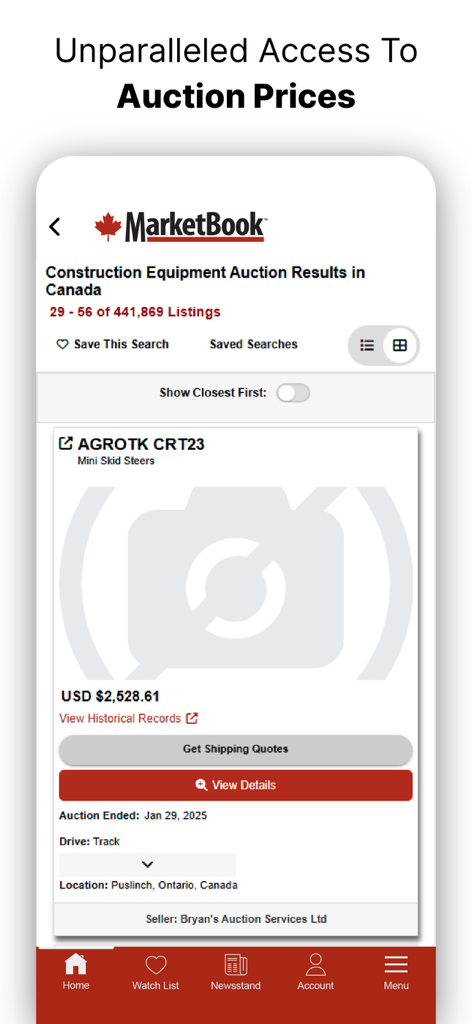Open external link icon next to AGROTK CRT23

[x=66, y=443]
